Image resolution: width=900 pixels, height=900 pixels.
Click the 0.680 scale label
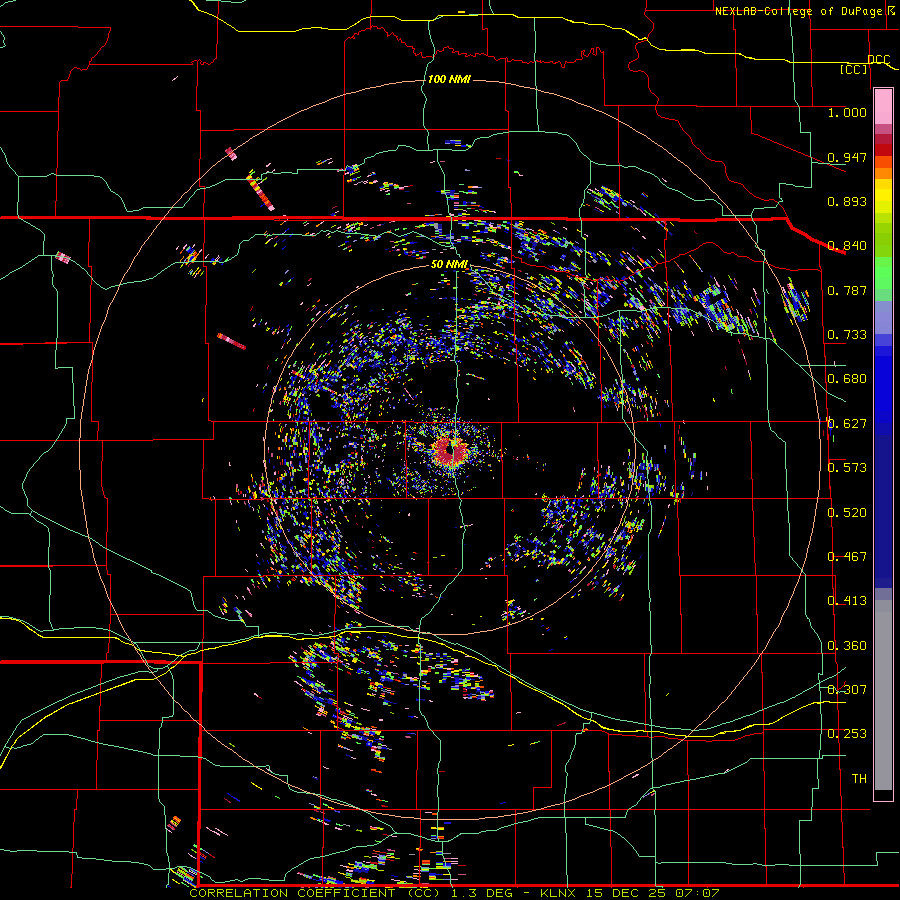847,379
